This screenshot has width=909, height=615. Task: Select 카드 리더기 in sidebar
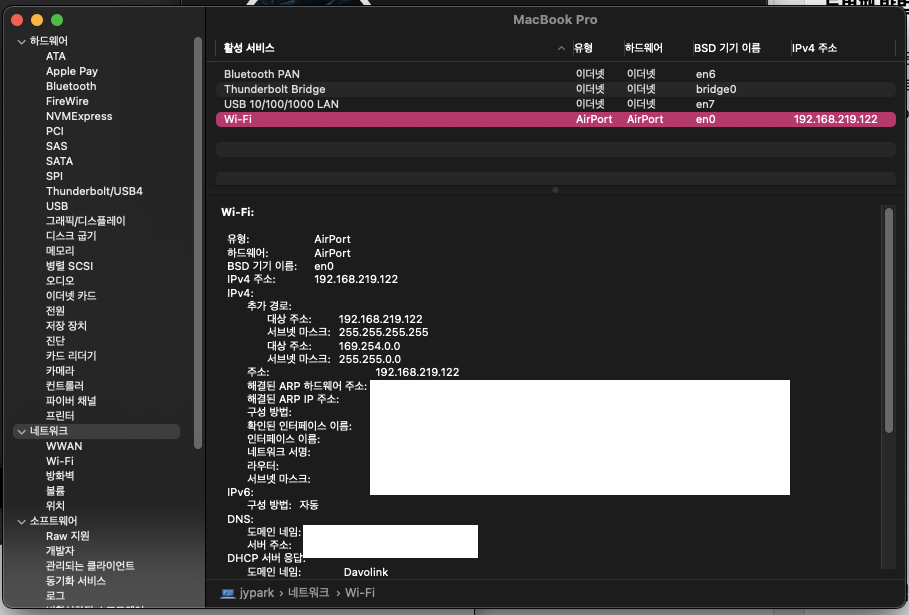click(x=71, y=356)
